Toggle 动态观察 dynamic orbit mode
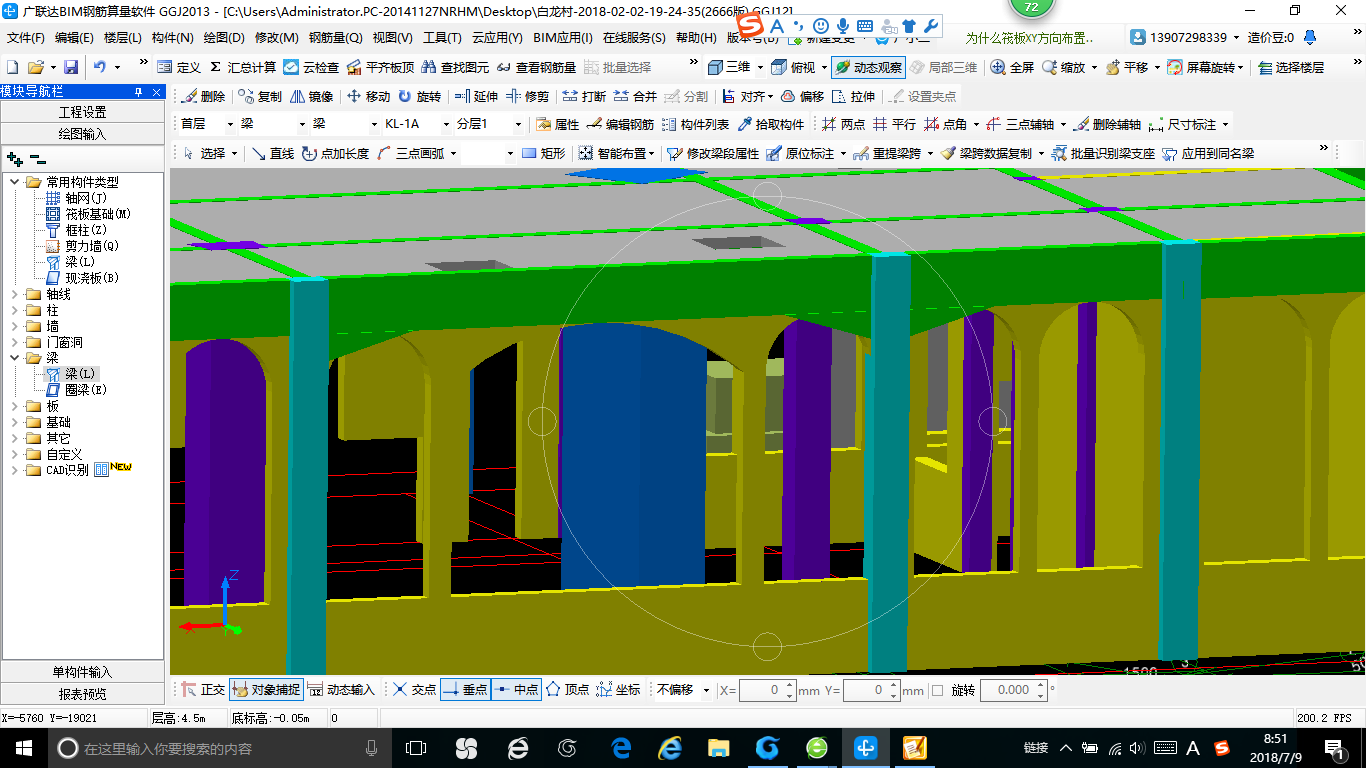The height and width of the screenshot is (768, 1366). [x=868, y=67]
